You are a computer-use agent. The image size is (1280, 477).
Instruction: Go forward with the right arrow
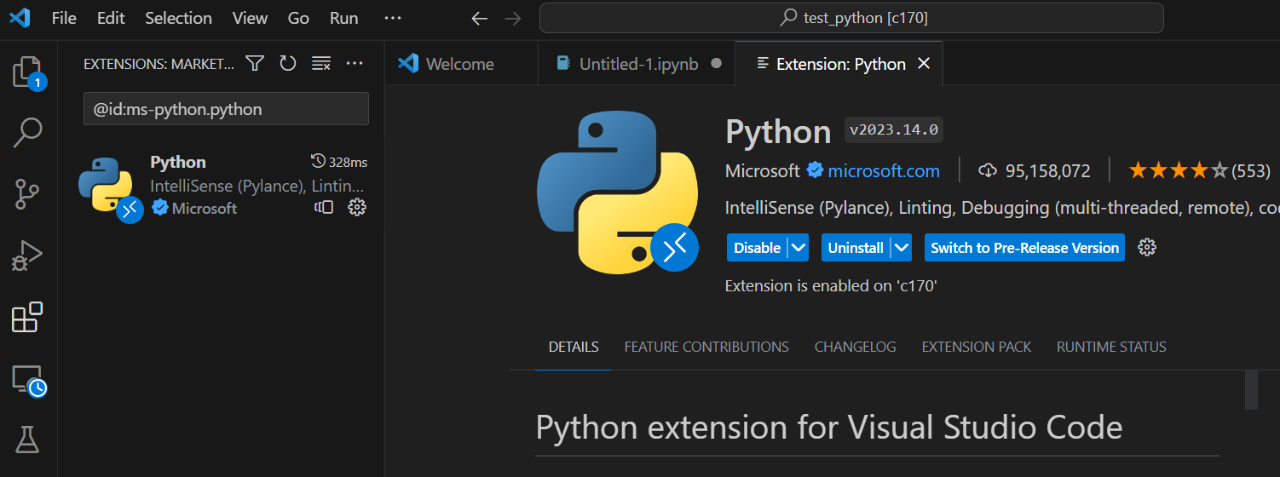(513, 18)
